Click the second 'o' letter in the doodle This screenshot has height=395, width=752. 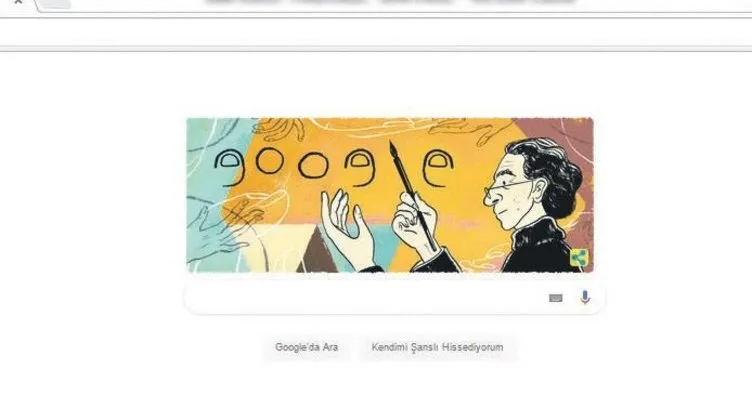point(313,165)
